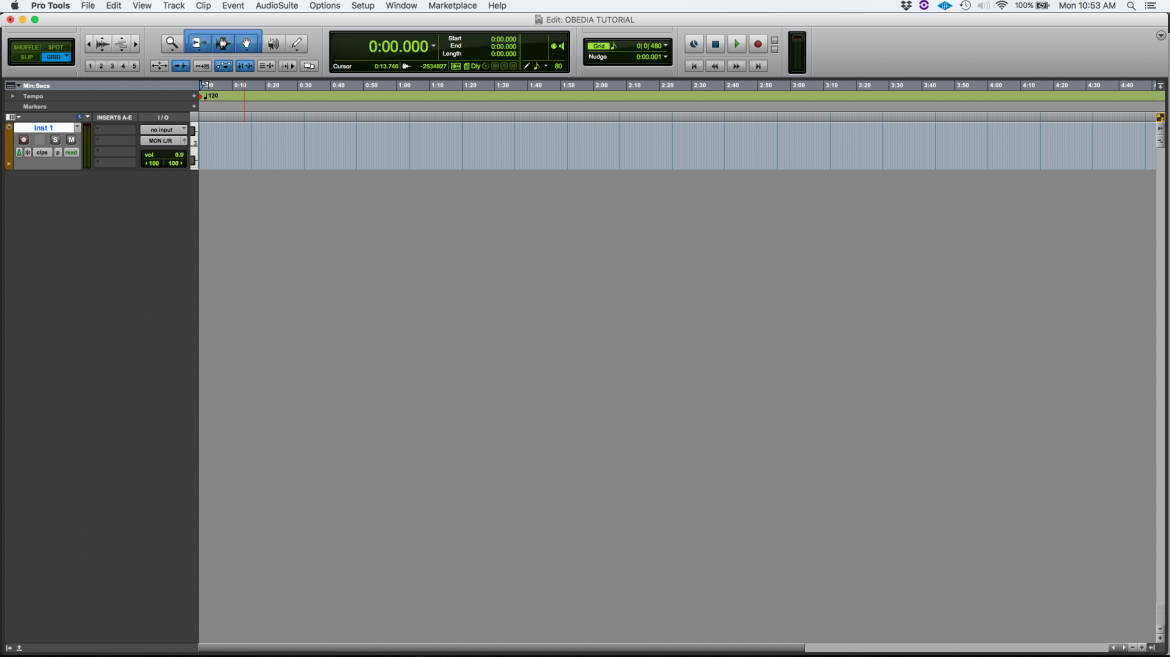This screenshot has width=1170, height=657.
Task: Open the no input selector on Inst 1
Action: click(162, 129)
